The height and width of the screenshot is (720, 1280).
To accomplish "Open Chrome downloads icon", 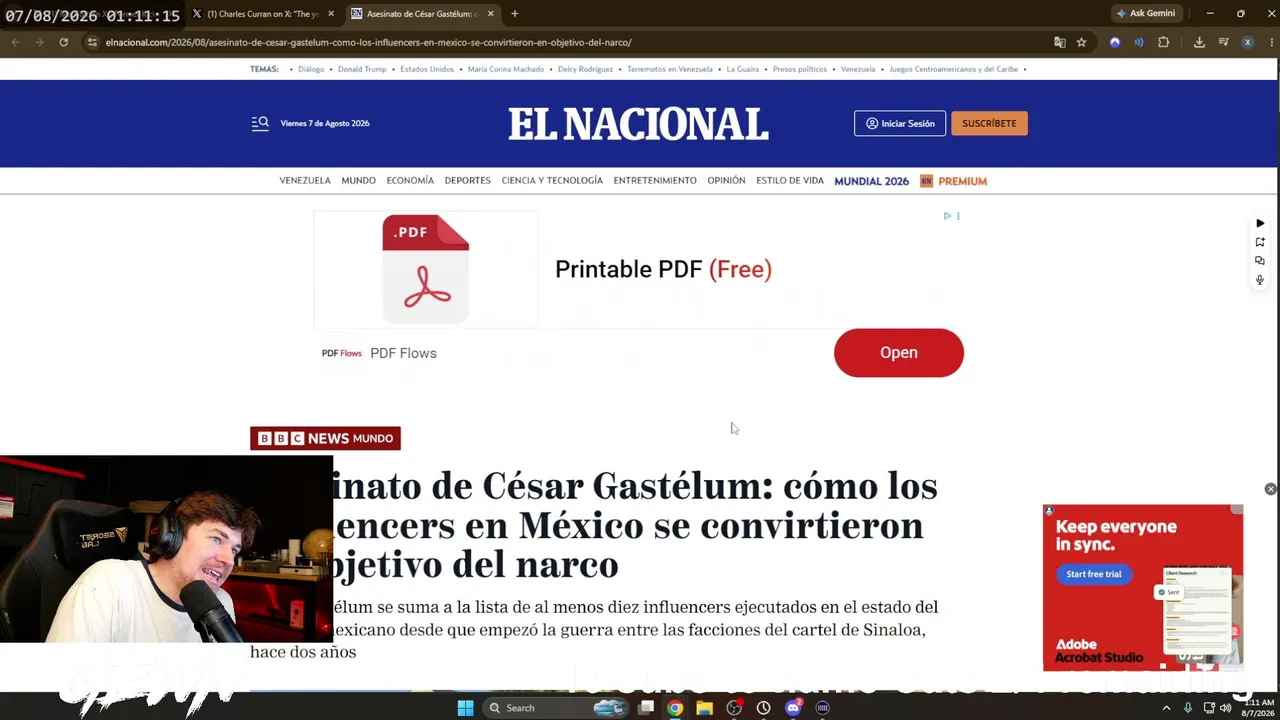I will pos(1199,42).
